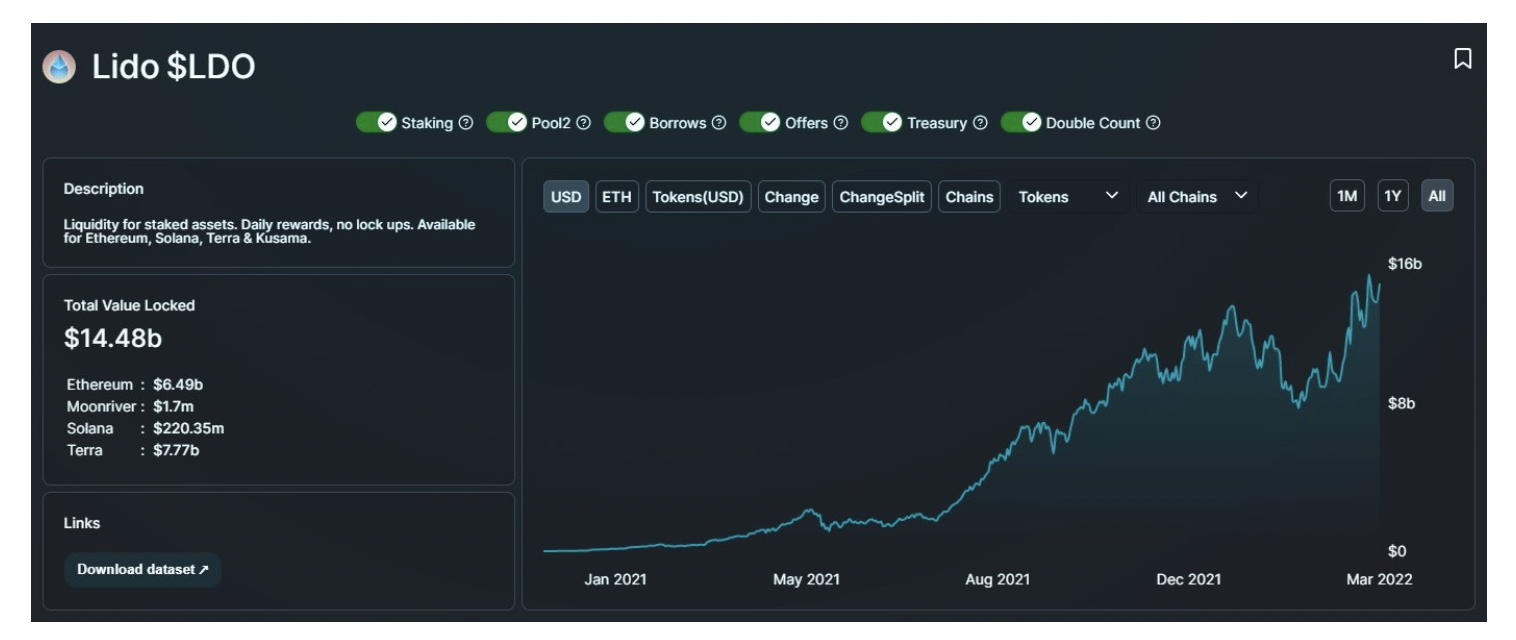1516x640 pixels.
Task: Disable the Staking toggle
Action: pyautogui.click(x=377, y=122)
